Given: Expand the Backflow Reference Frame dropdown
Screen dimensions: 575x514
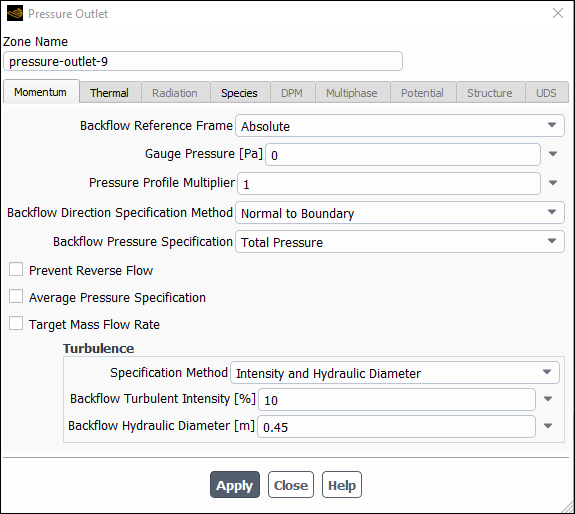Looking at the screenshot, I should click(x=400, y=126).
